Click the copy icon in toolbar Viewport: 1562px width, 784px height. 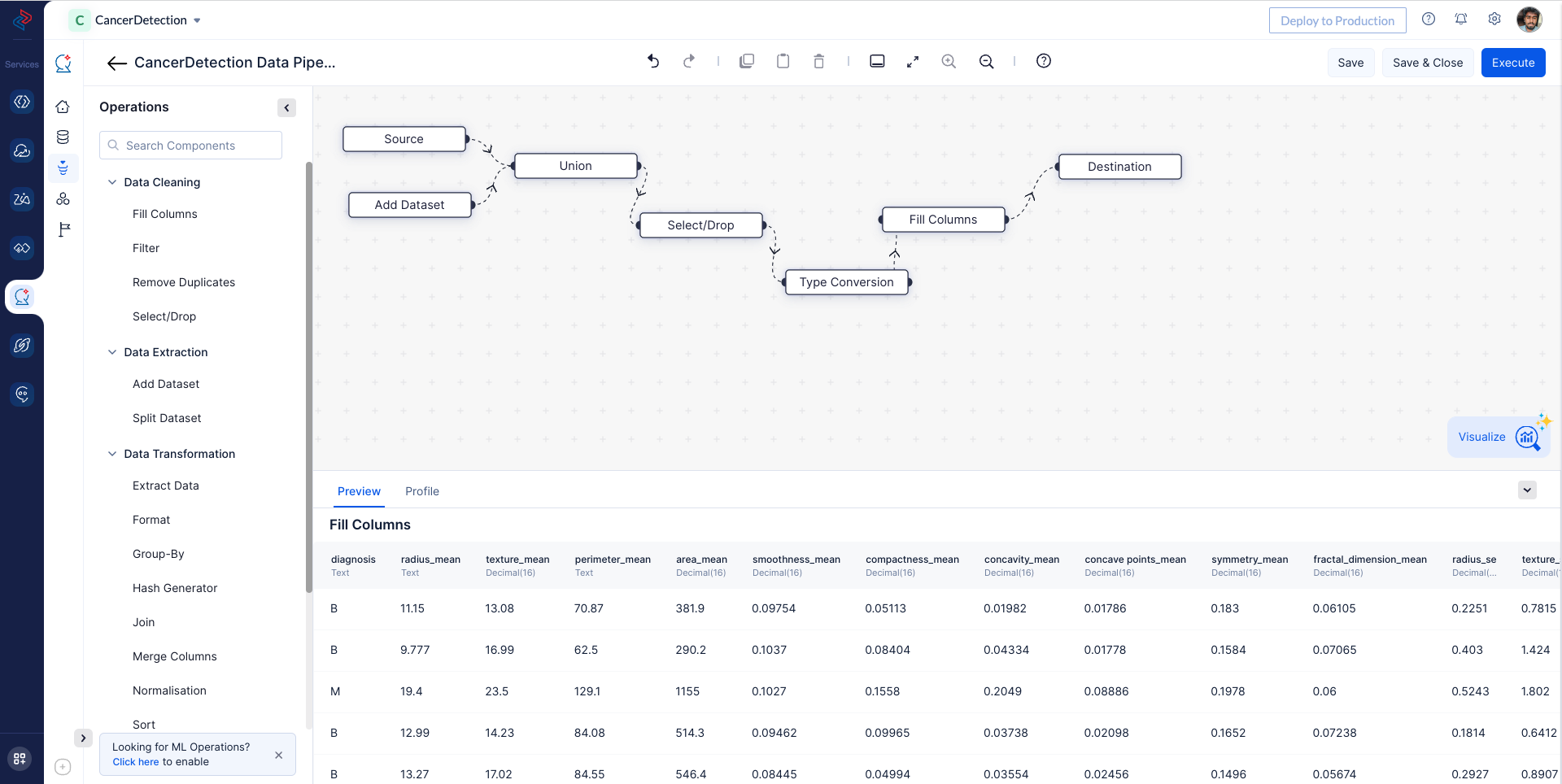point(746,61)
